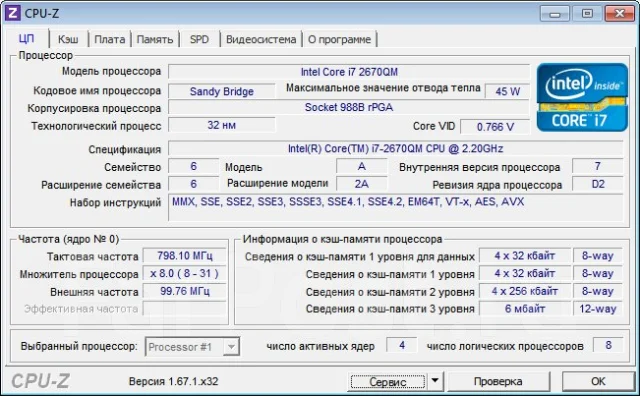The height and width of the screenshot is (396, 640).
Task: Expand the Сервис dropdown arrow
Action: tap(435, 381)
